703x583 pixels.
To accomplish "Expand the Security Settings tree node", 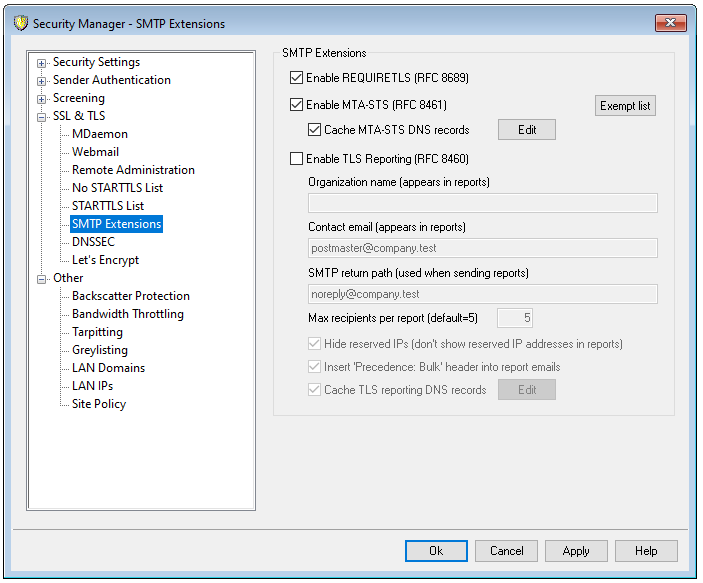I will [42, 63].
